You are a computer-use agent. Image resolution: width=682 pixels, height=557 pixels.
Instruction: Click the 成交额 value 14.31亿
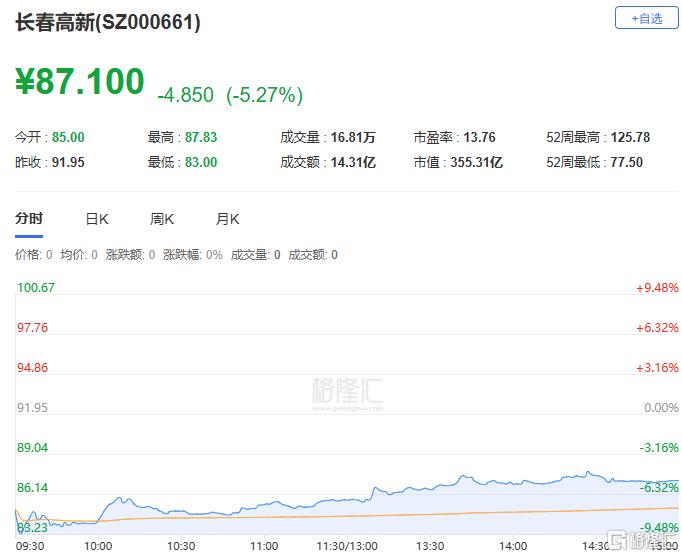coord(353,162)
